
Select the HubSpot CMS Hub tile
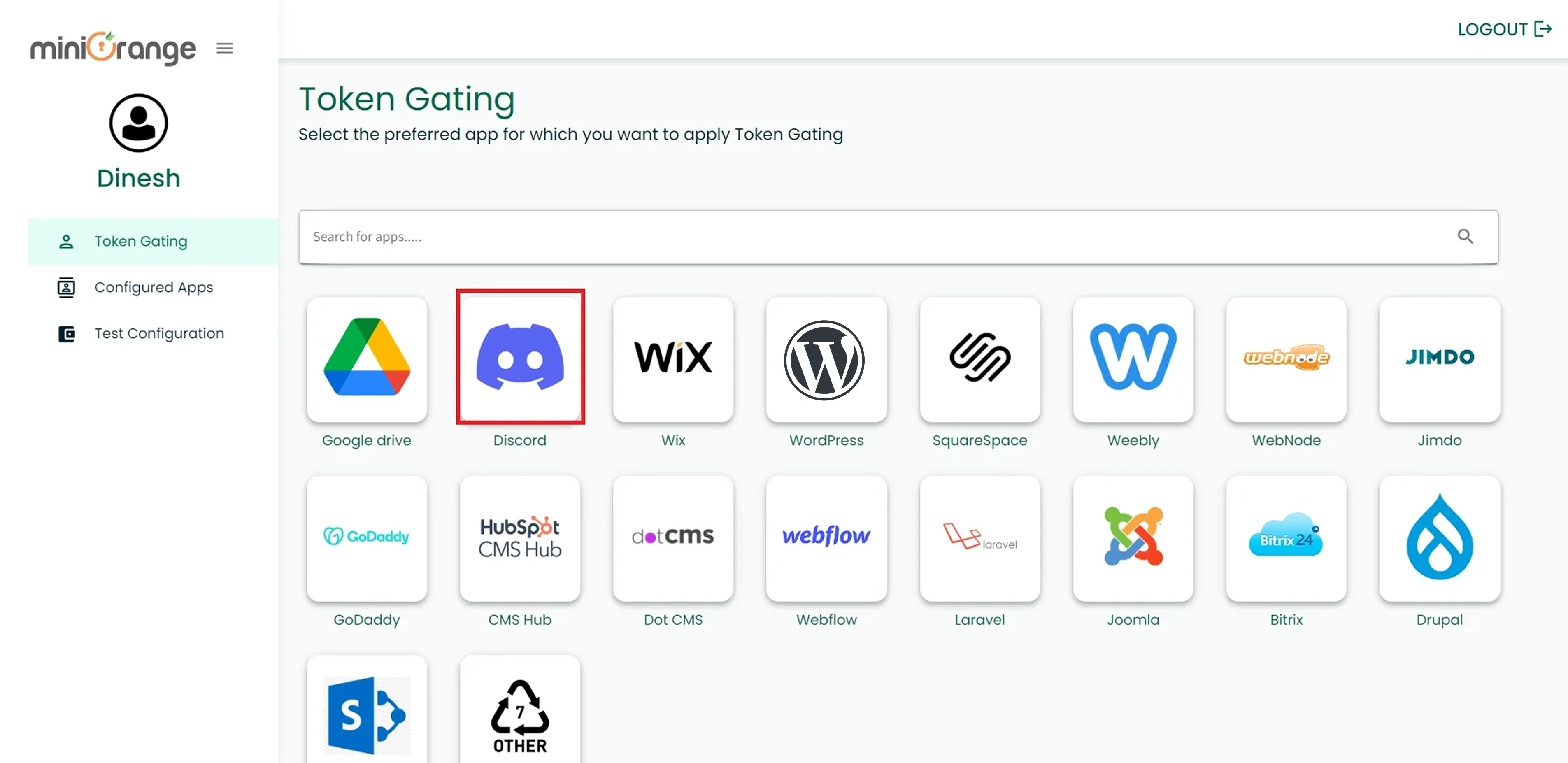coord(521,538)
